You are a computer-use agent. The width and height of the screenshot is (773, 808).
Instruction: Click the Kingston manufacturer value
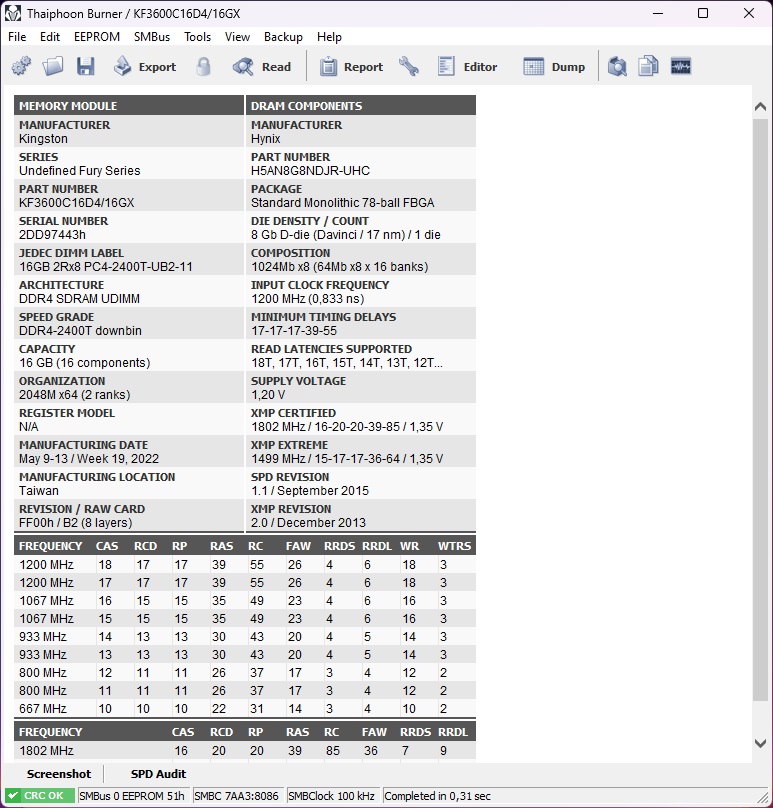click(43, 139)
